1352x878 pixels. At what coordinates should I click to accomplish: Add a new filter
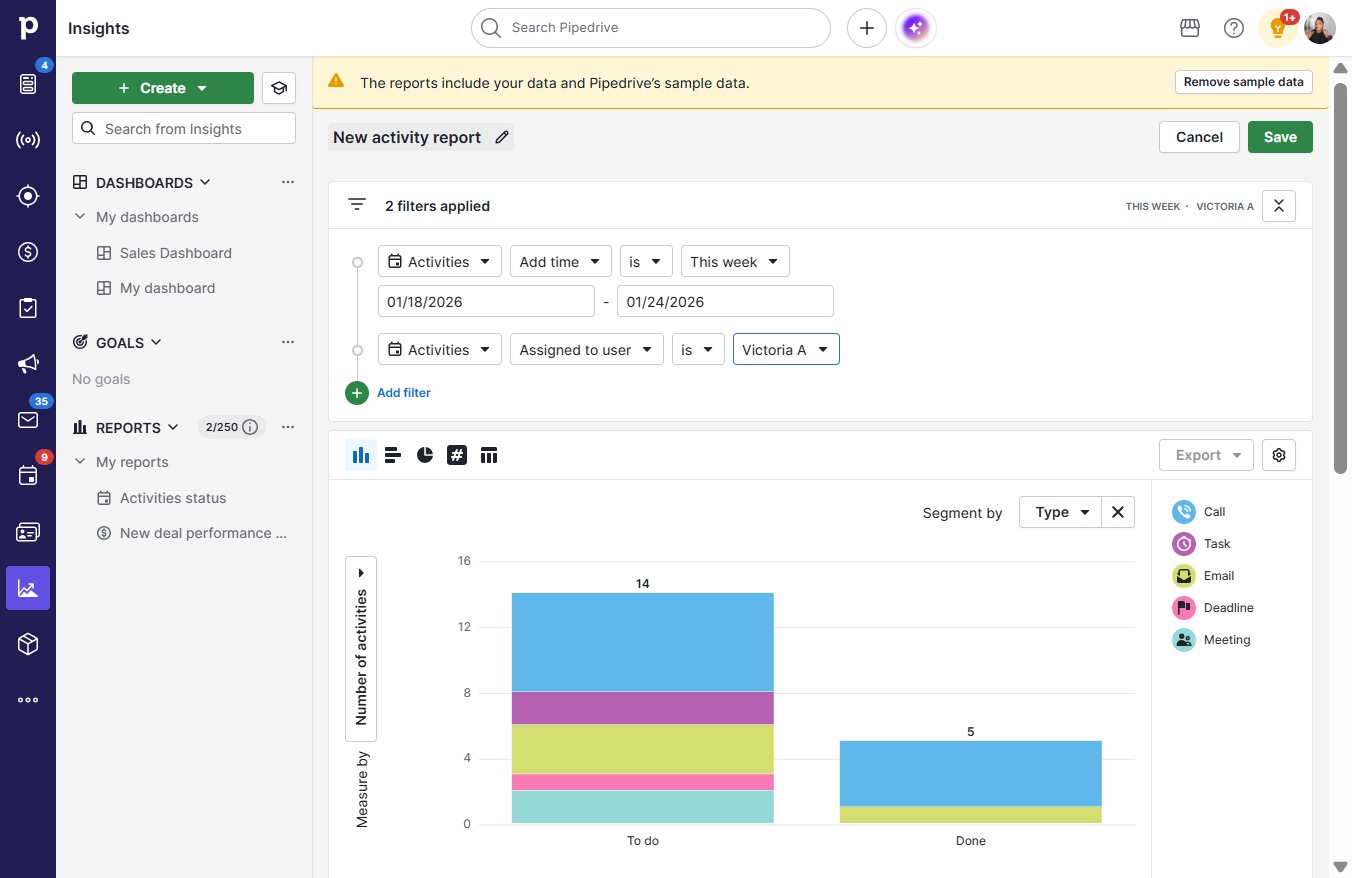(x=388, y=393)
